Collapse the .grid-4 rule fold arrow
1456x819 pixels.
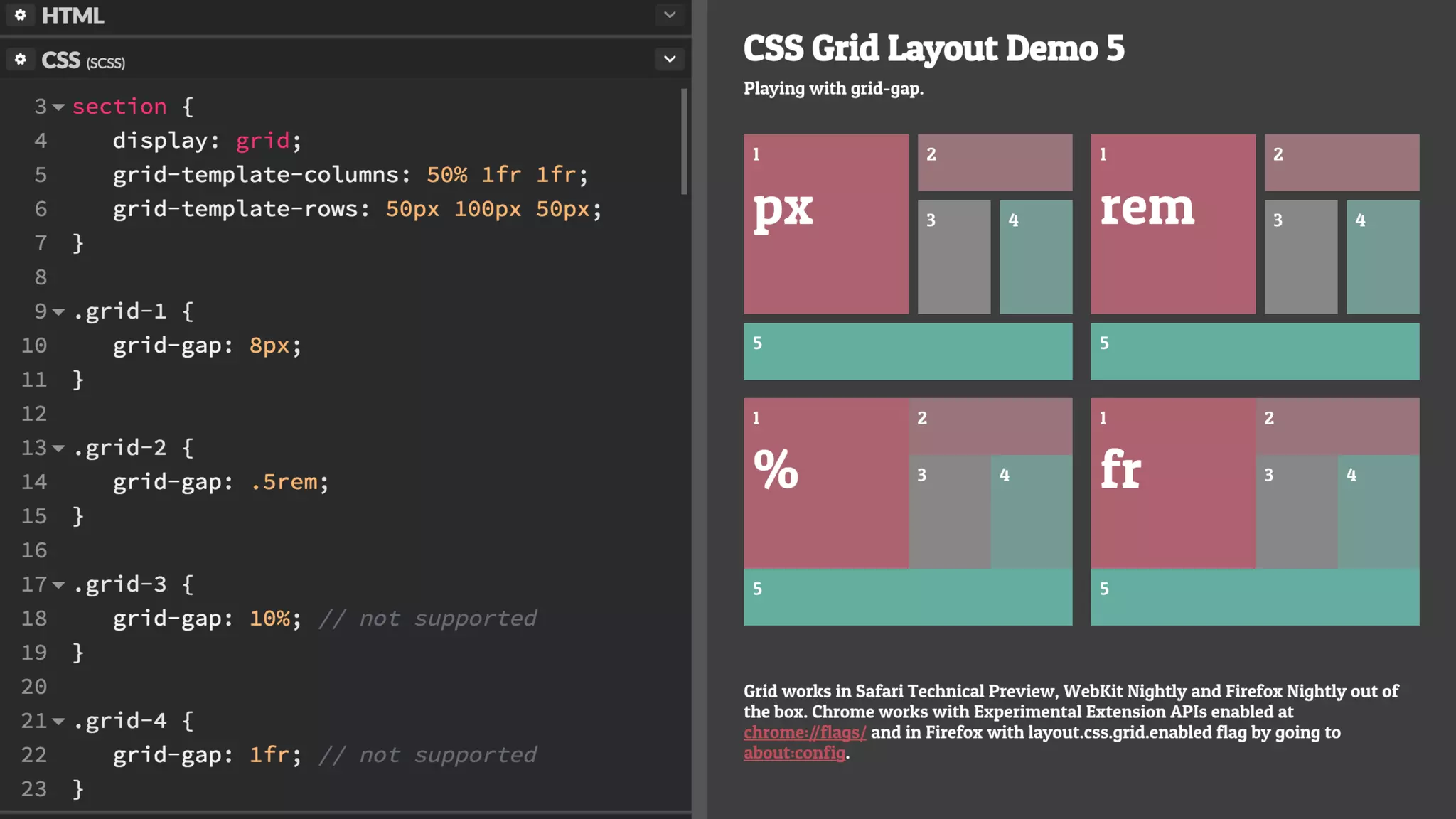59,722
